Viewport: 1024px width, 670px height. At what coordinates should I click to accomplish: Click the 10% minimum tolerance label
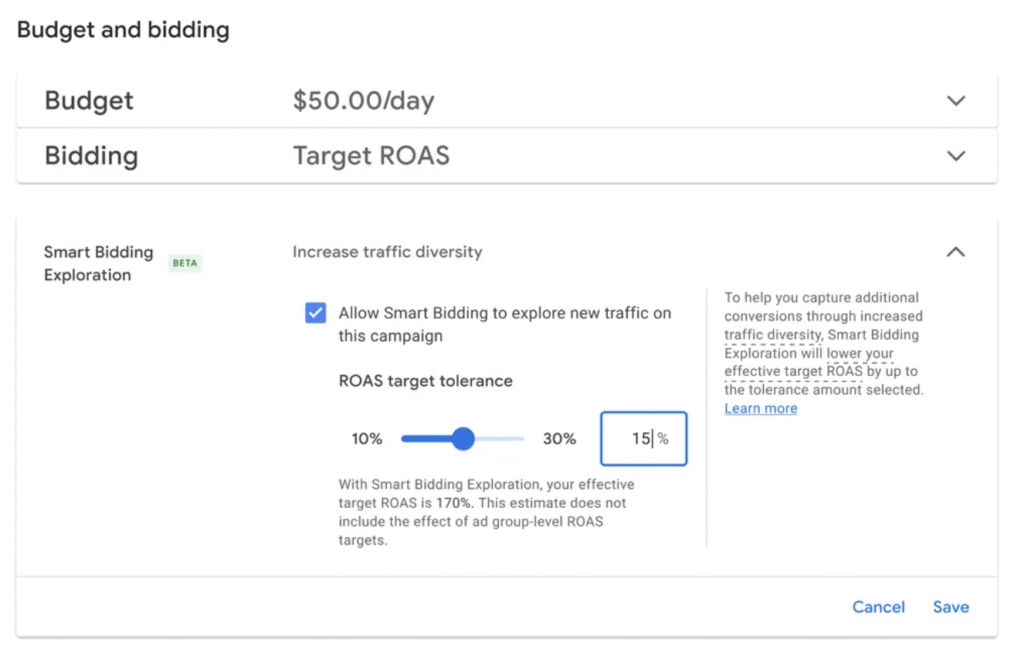(366, 439)
